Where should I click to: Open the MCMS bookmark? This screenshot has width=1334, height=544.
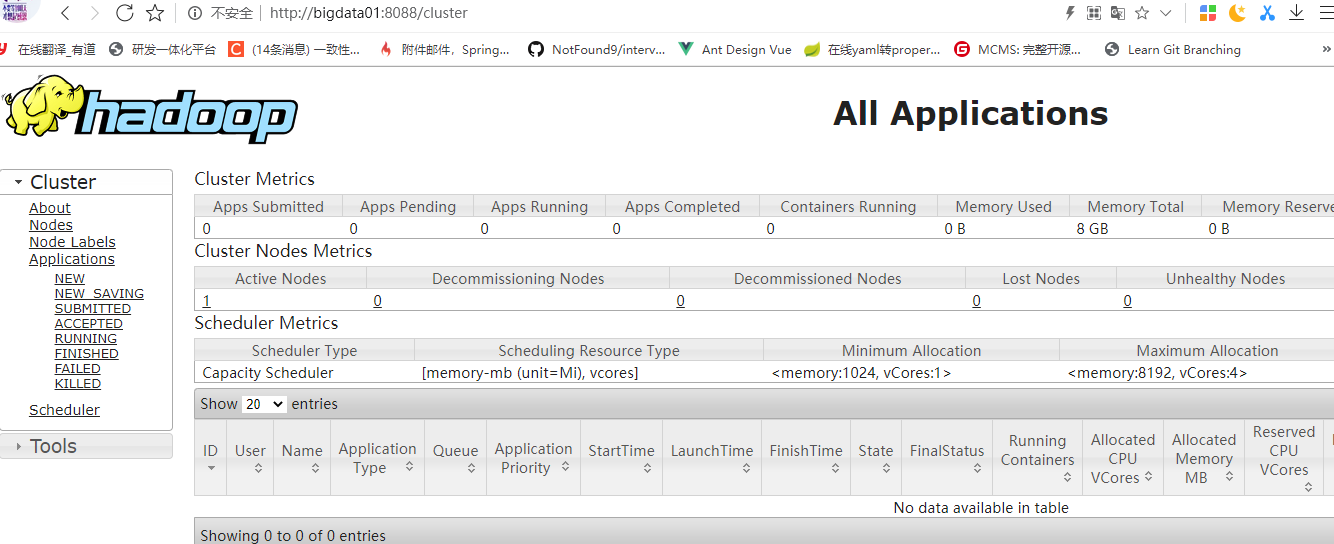point(1018,49)
